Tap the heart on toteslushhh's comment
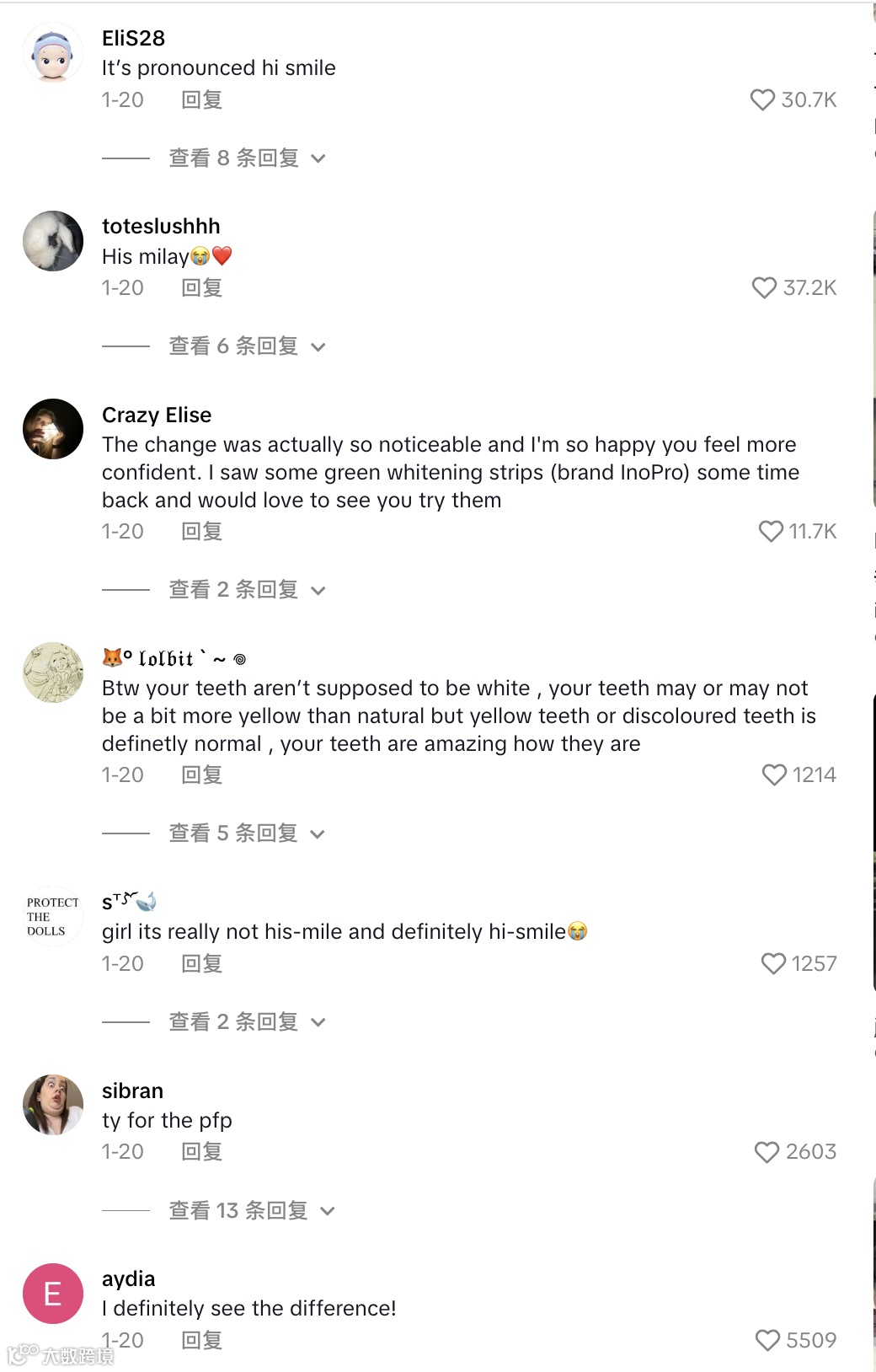Viewport: 876px width, 1372px height. (x=764, y=288)
